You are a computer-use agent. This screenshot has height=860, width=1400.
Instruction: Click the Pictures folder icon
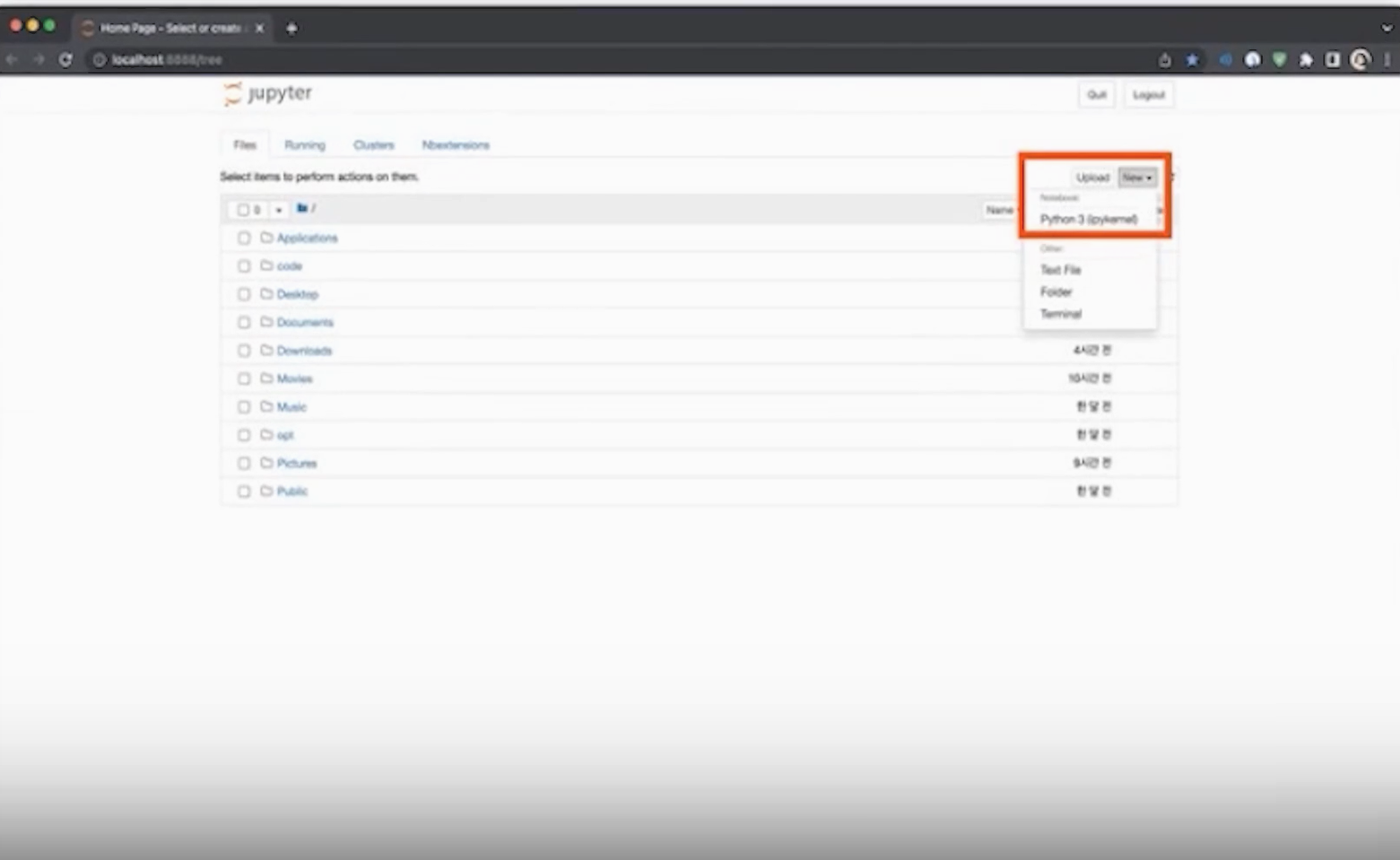[266, 463]
